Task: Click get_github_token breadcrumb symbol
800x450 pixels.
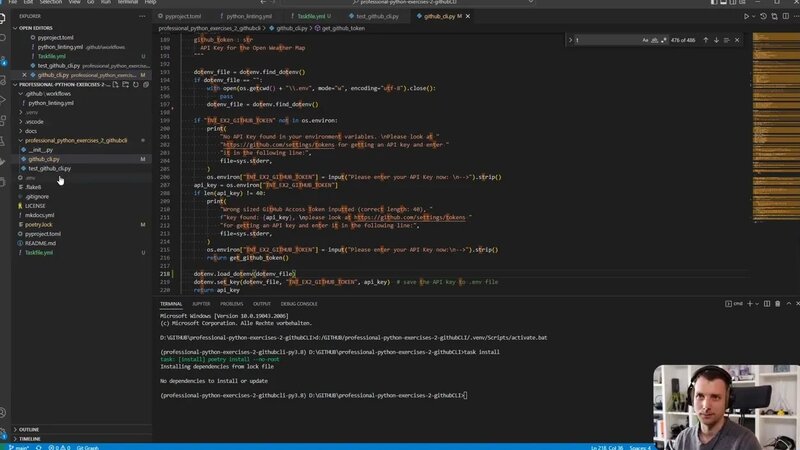Action: (x=339, y=29)
